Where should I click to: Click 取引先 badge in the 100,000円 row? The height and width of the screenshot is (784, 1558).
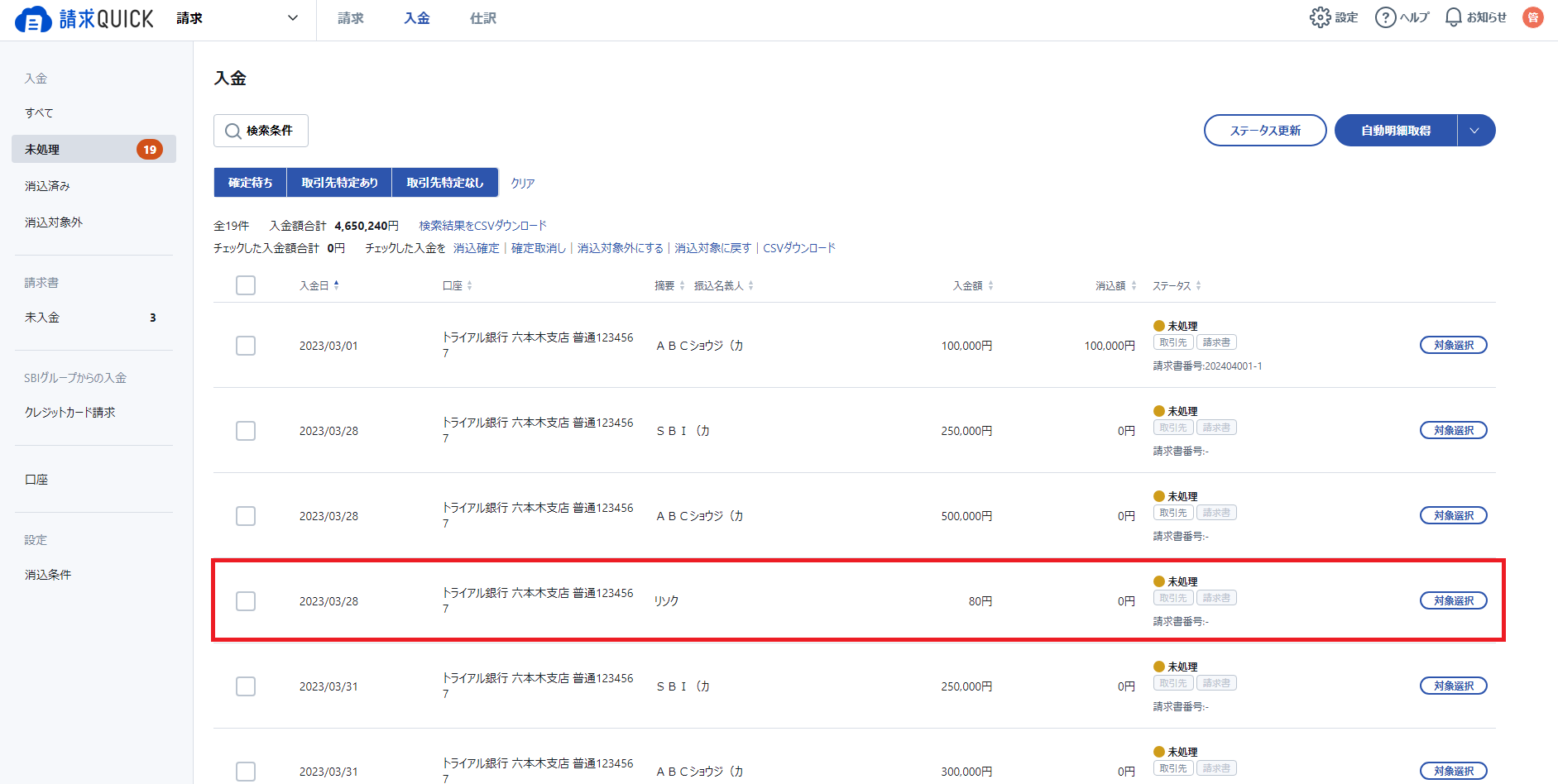click(1173, 342)
